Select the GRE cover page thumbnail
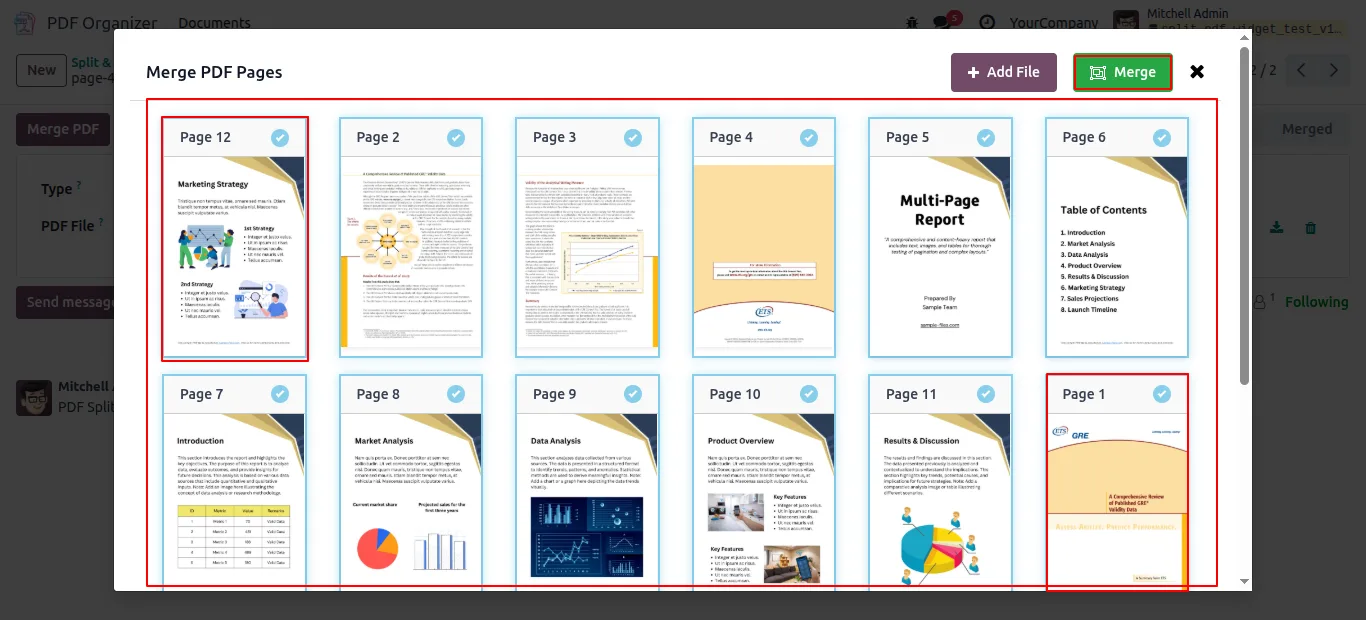 [1117, 500]
